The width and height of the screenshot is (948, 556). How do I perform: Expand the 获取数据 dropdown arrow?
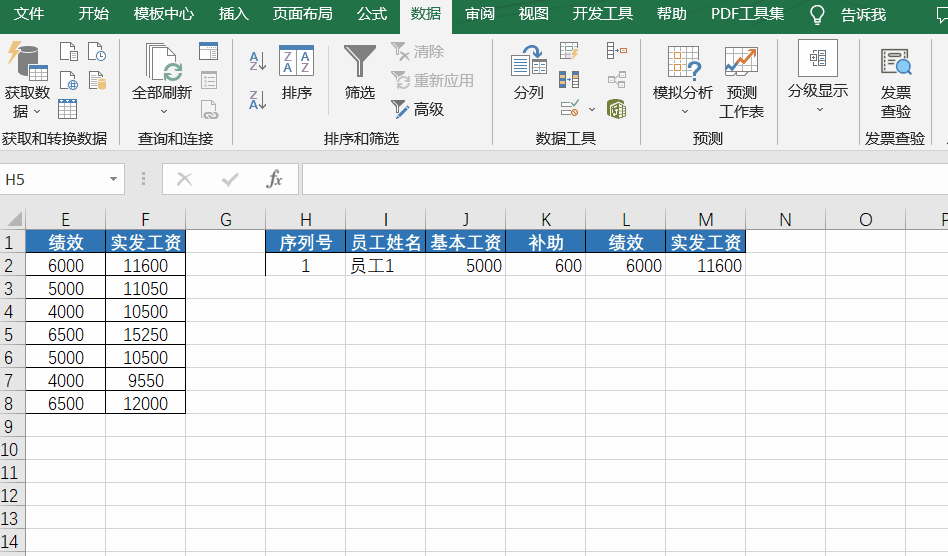[x=37, y=112]
